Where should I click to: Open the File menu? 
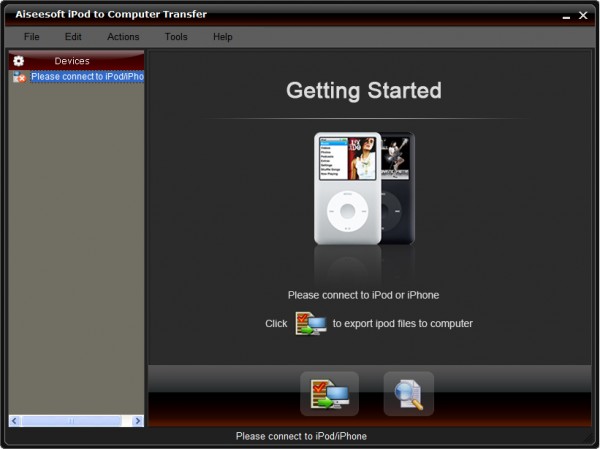31,37
